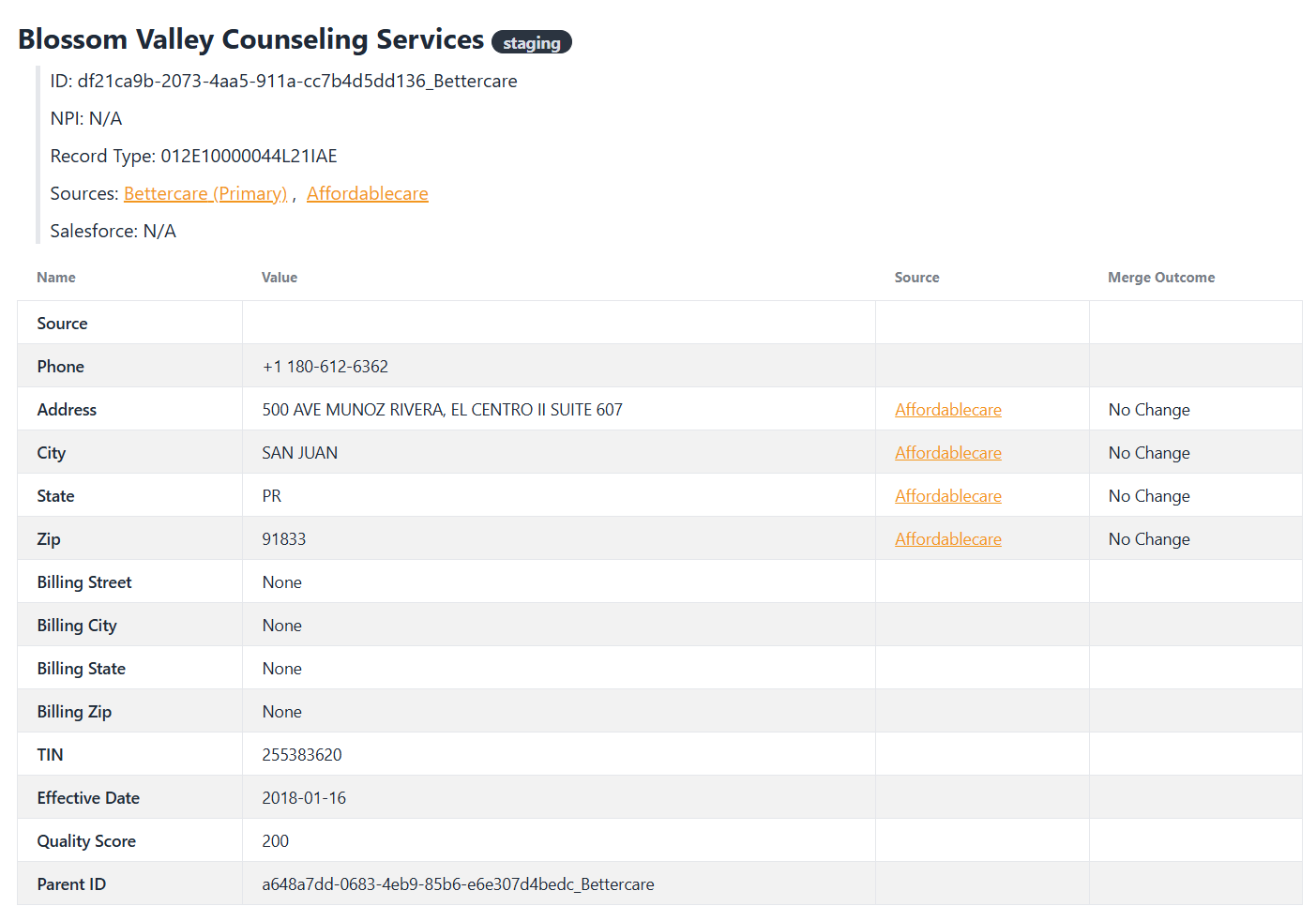Click the Value column header

tap(280, 278)
